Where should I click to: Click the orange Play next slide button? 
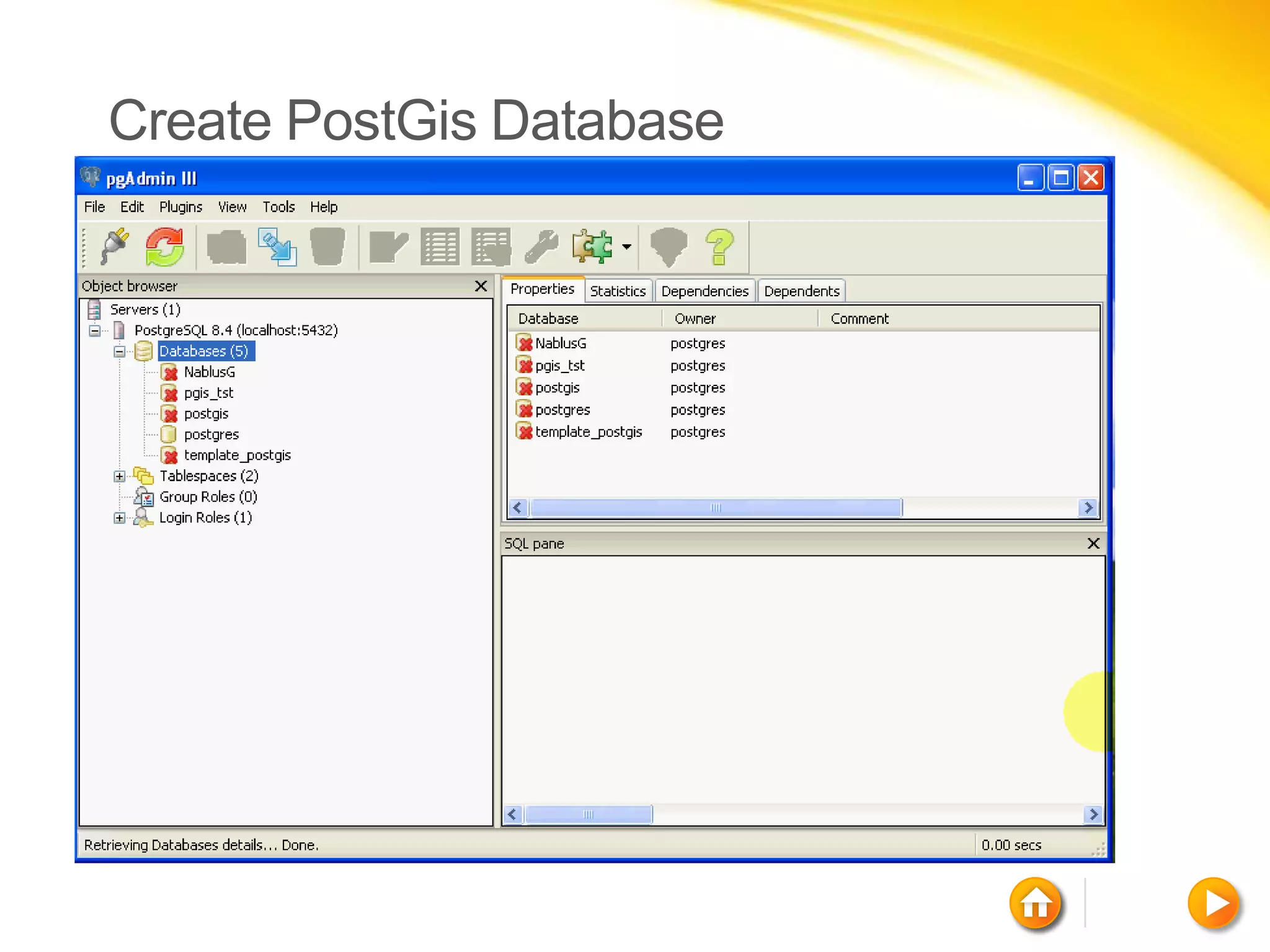(x=1214, y=904)
